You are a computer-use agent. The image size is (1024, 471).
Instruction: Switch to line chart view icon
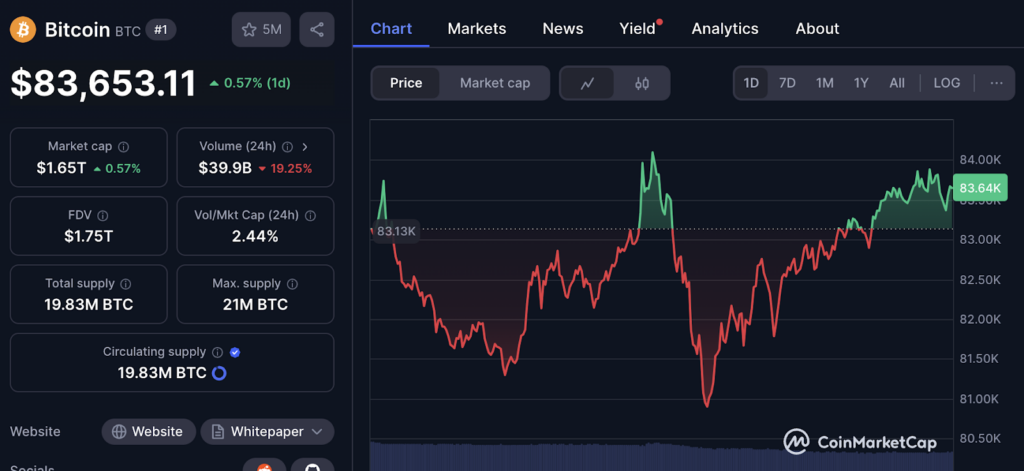[588, 83]
